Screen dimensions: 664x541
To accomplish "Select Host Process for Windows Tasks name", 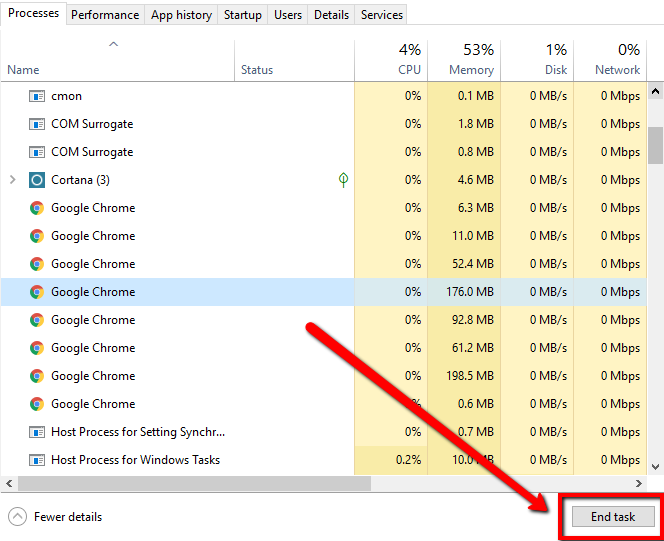I will (x=136, y=460).
